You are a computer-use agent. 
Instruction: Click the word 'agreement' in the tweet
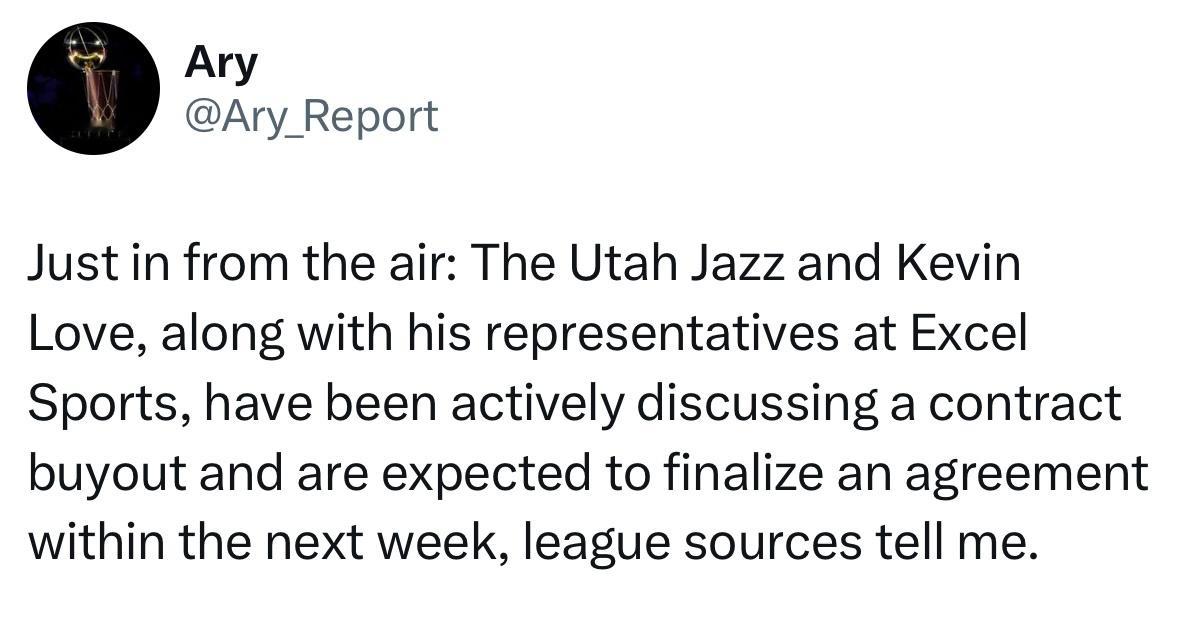tap(1026, 473)
